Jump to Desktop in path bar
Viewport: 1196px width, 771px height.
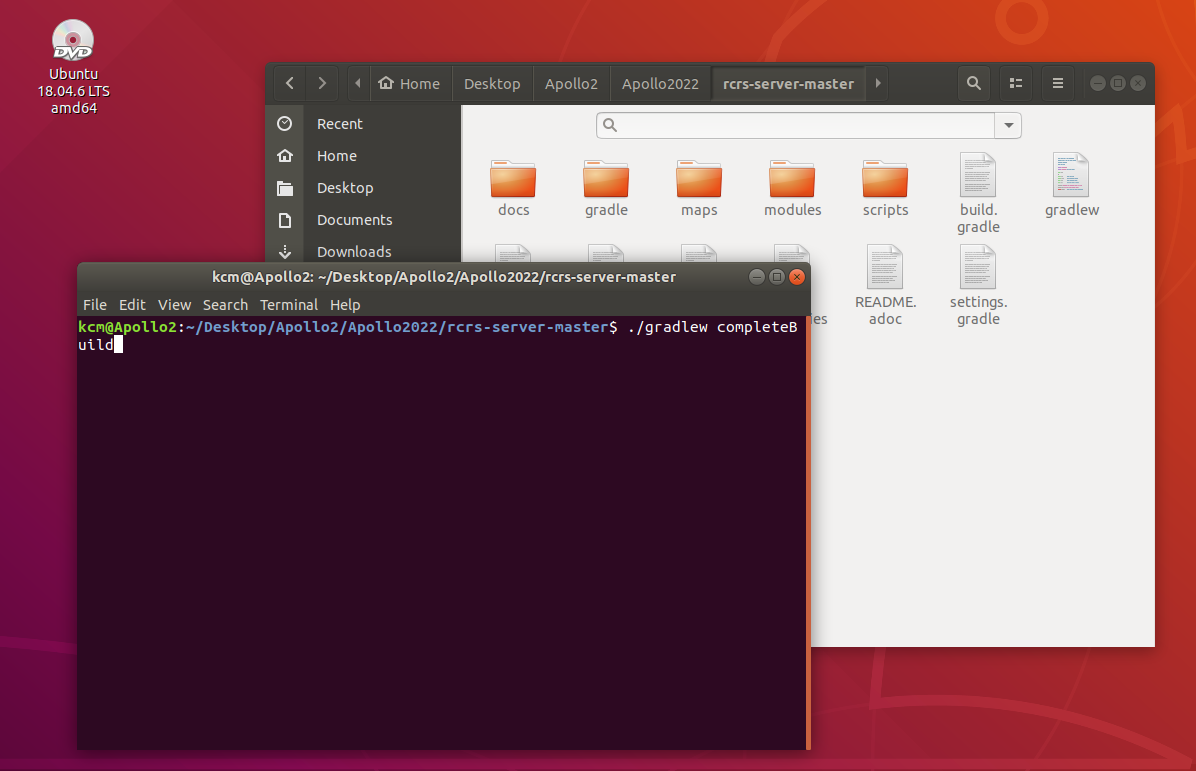(492, 83)
